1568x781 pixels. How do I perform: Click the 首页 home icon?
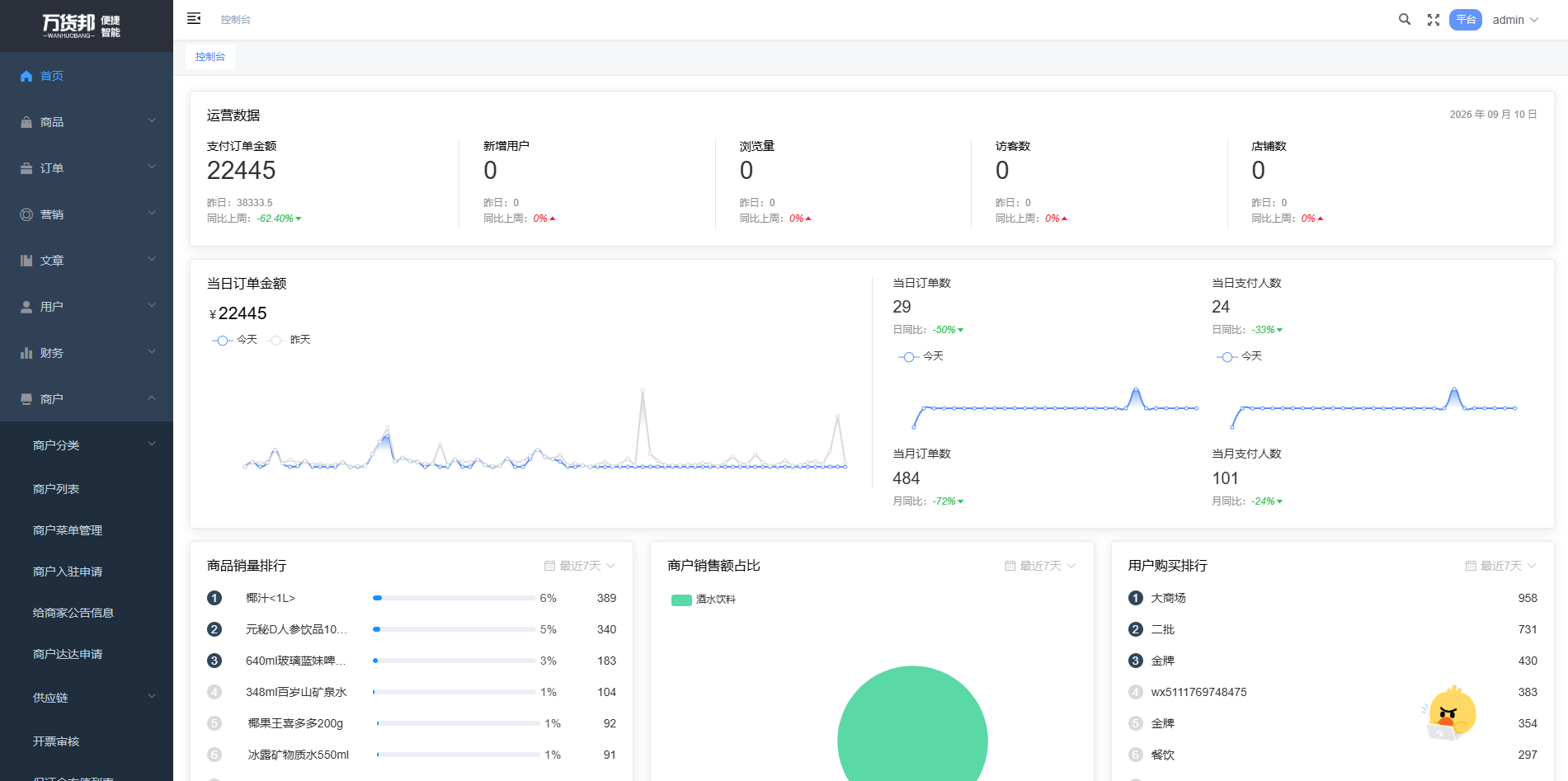coord(26,76)
